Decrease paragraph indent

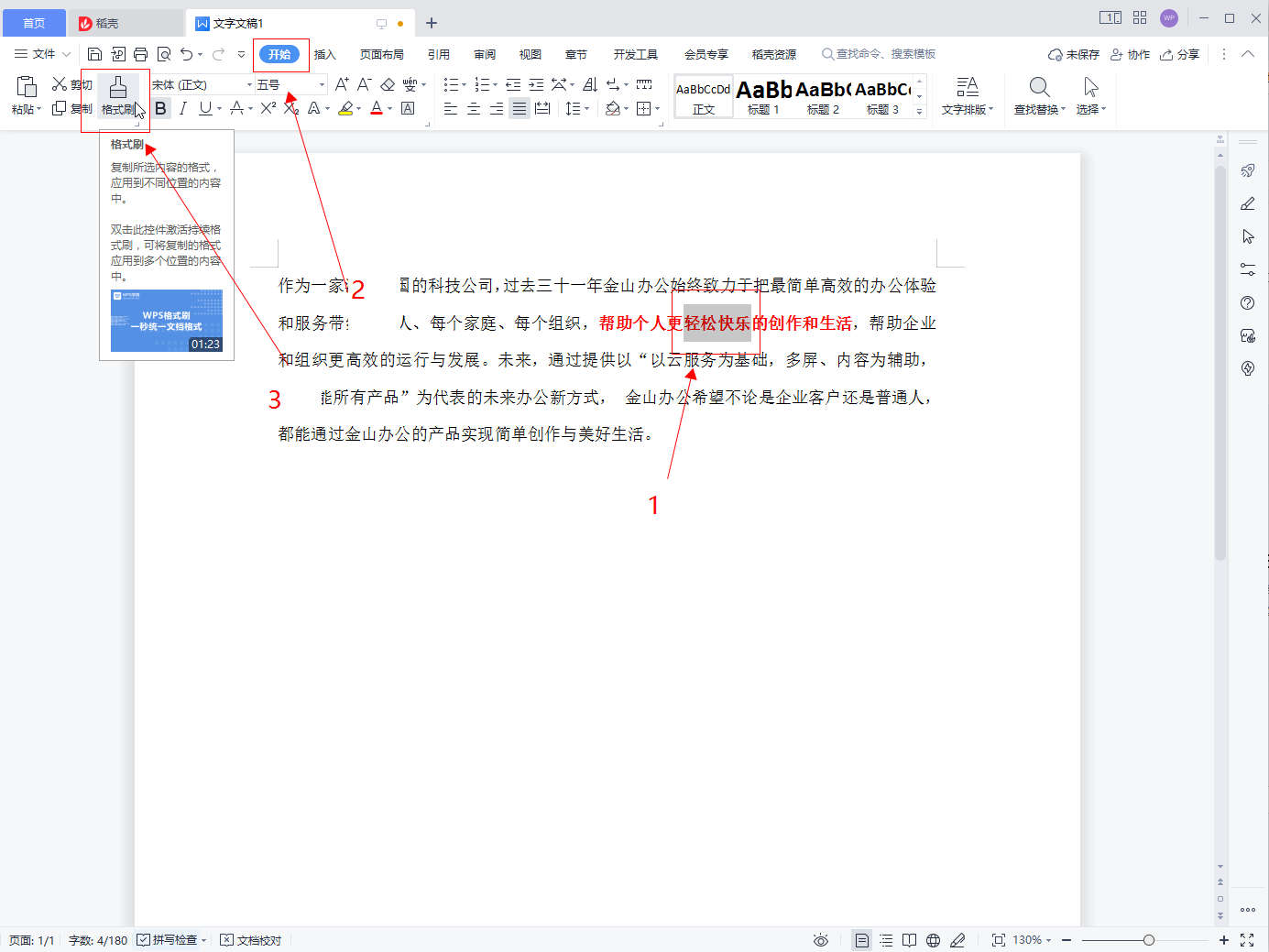pyautogui.click(x=513, y=84)
